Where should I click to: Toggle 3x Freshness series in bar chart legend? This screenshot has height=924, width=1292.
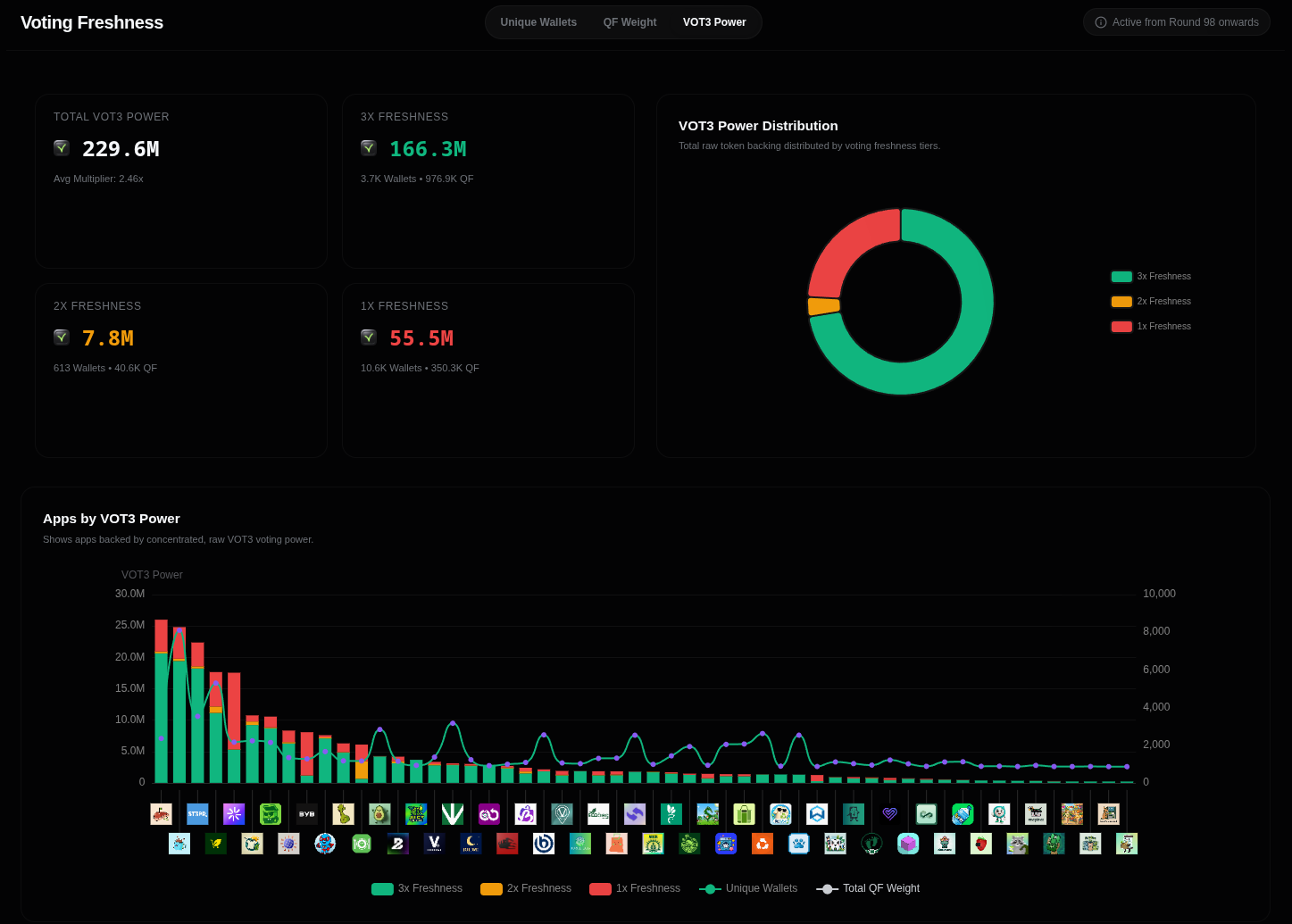tap(417, 888)
